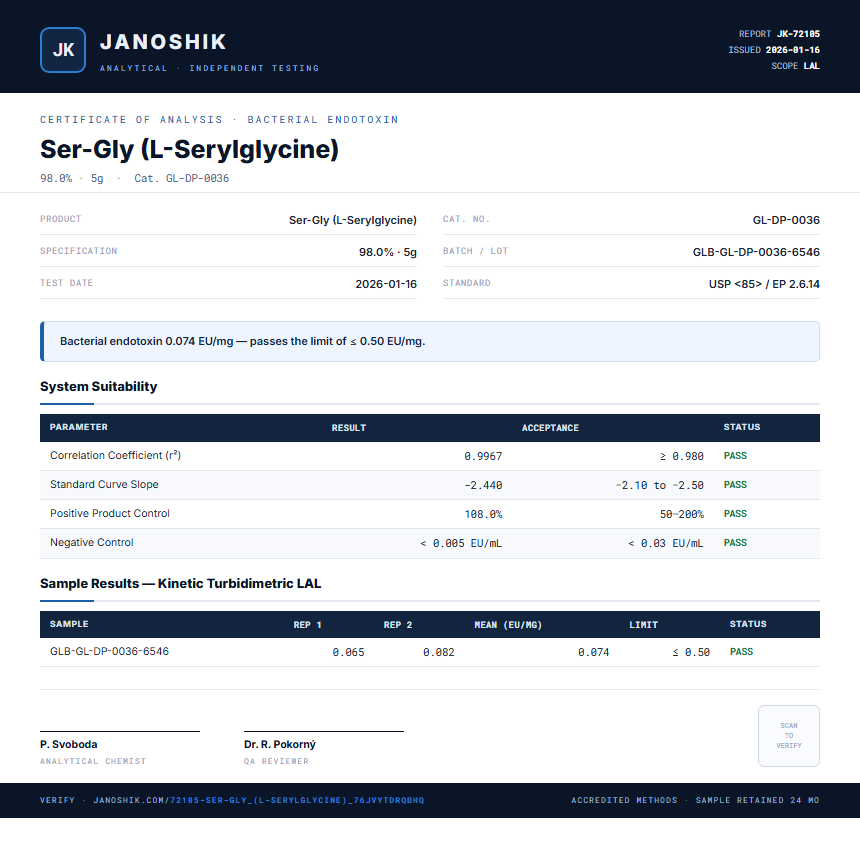Select the QA Reviewer title

click(276, 761)
